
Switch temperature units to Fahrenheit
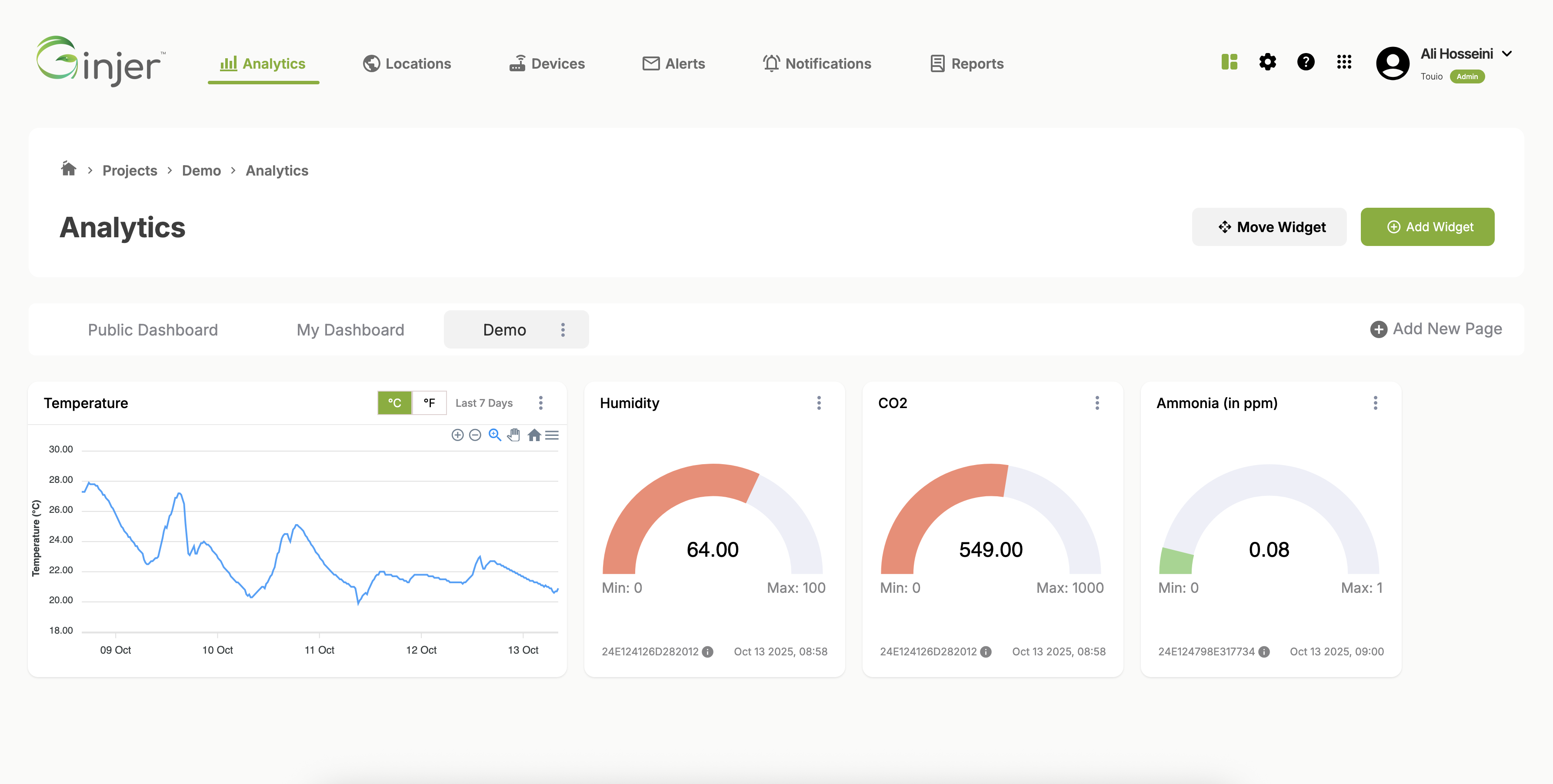429,402
